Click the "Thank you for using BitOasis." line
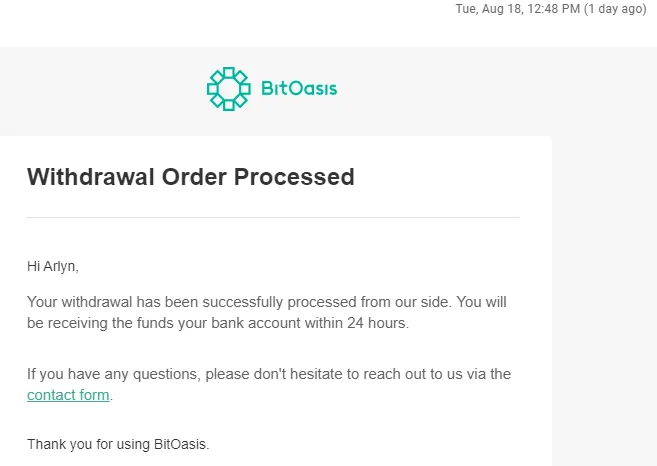Screen dimensions: 657x466 (x=118, y=444)
